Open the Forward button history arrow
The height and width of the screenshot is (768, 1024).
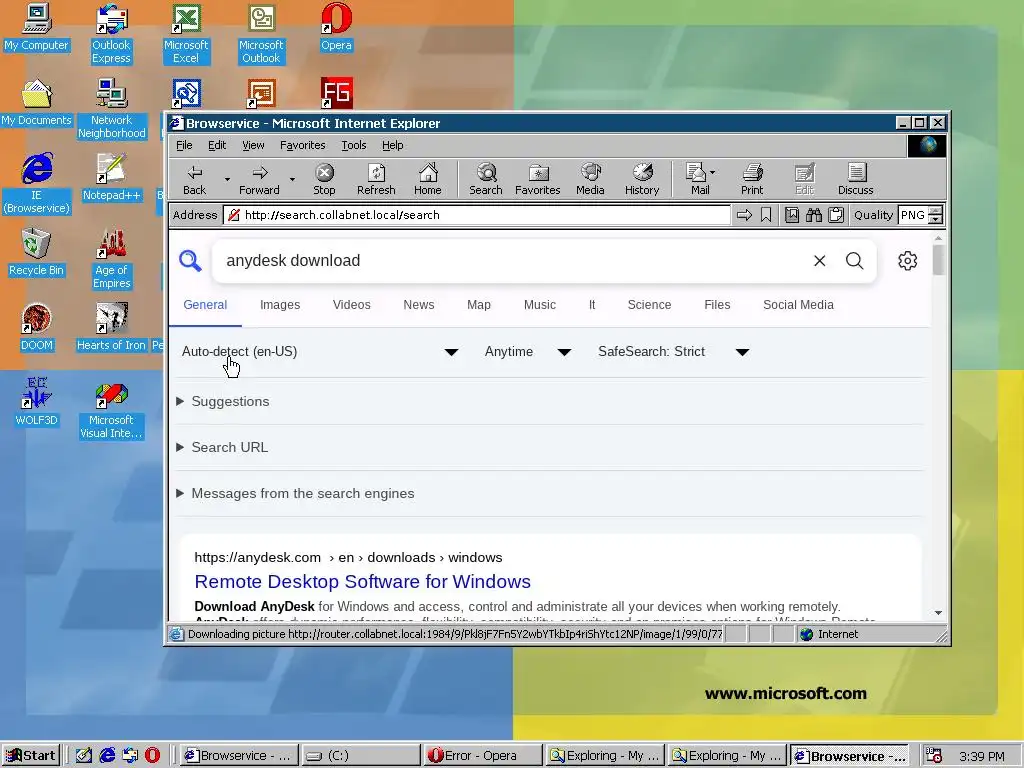(292, 179)
